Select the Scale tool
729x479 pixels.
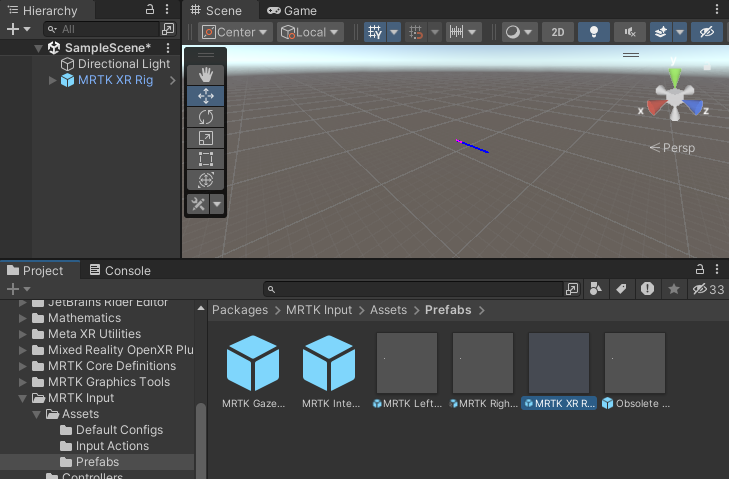click(x=205, y=138)
